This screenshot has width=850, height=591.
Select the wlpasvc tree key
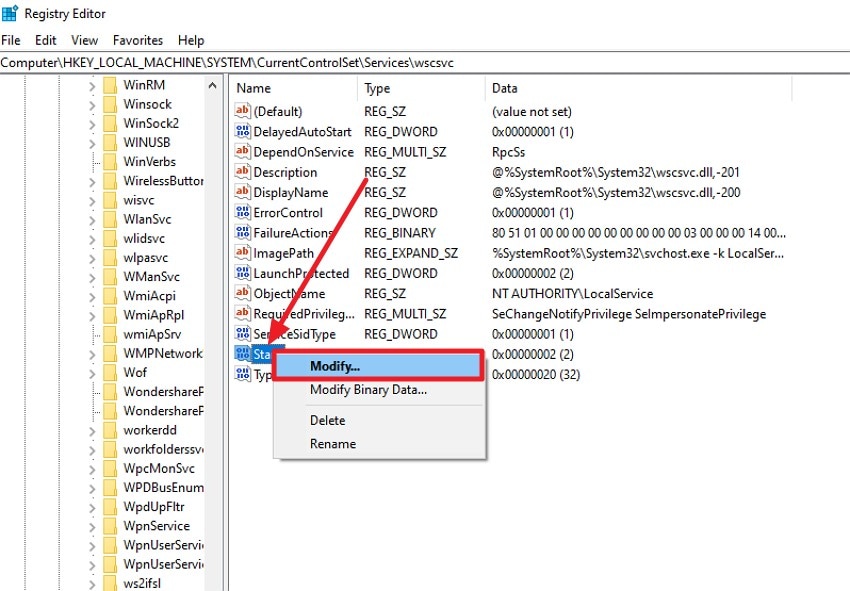[x=145, y=258]
